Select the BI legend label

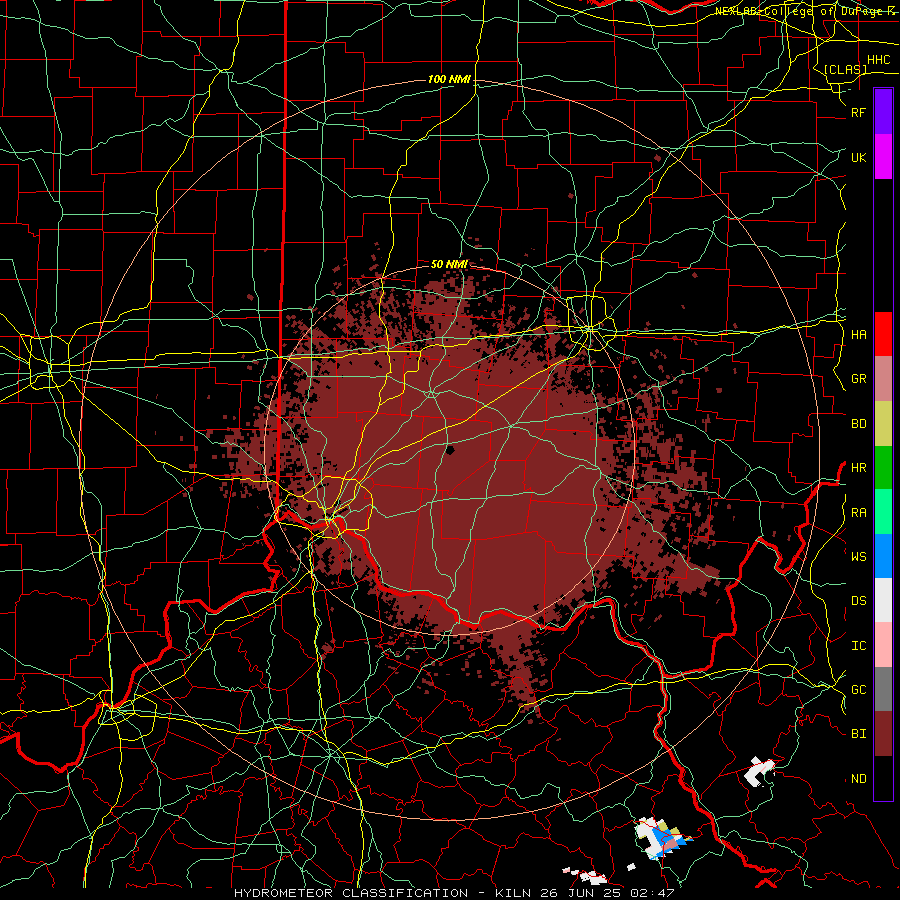(x=859, y=734)
